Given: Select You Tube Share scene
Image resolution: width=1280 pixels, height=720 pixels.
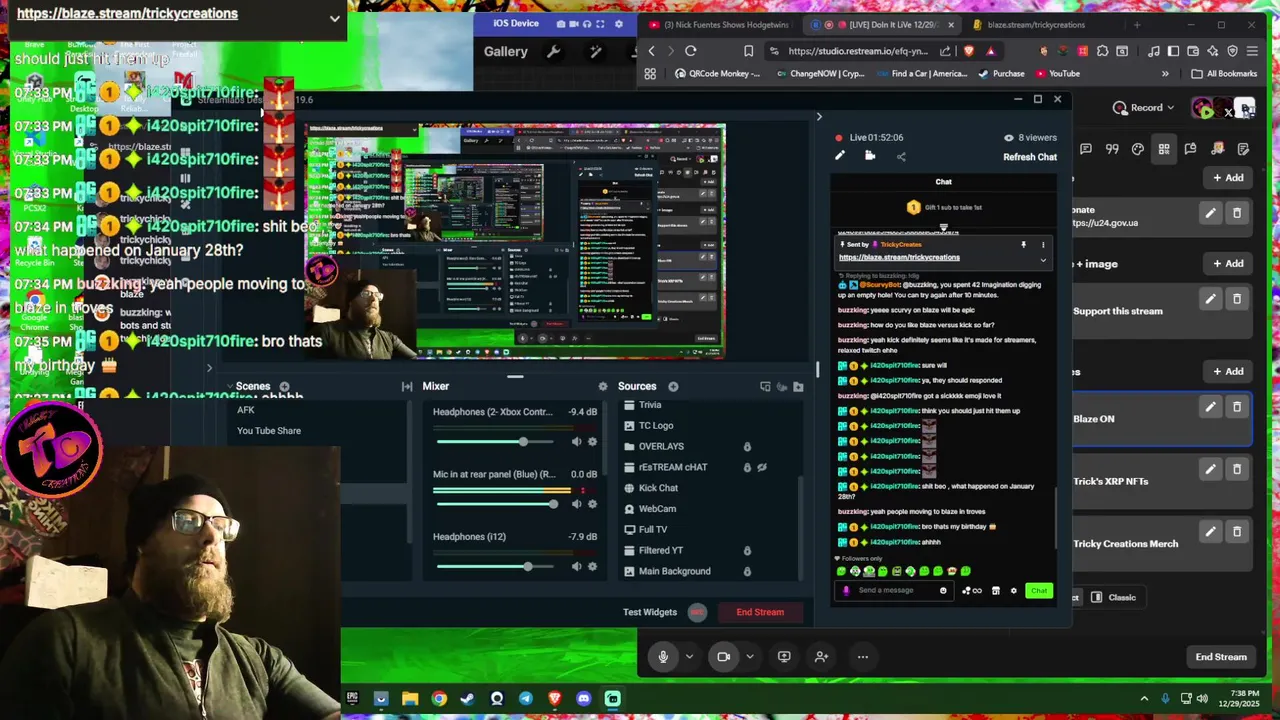Looking at the screenshot, I should tap(269, 431).
